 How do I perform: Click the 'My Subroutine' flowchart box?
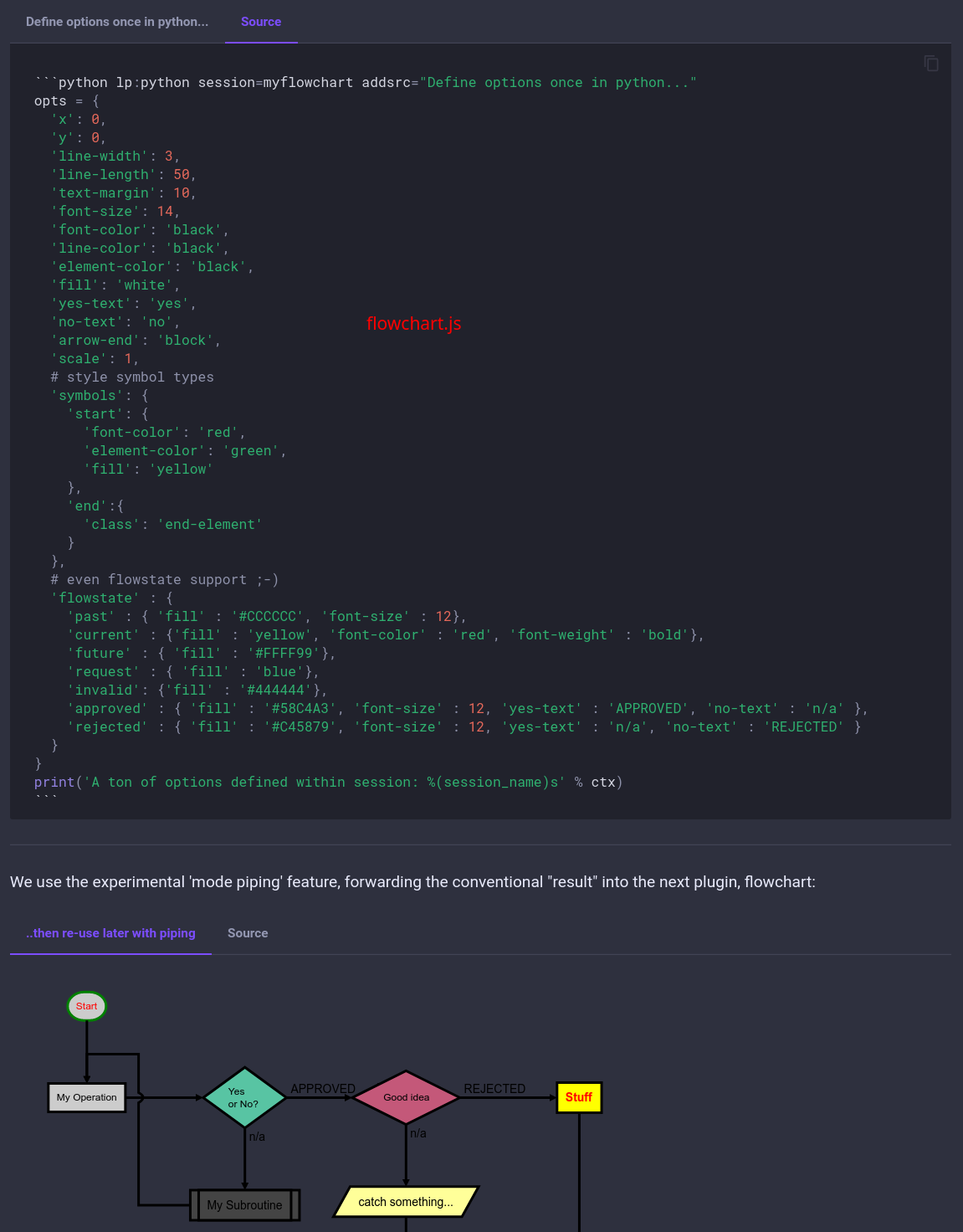[x=244, y=1205]
